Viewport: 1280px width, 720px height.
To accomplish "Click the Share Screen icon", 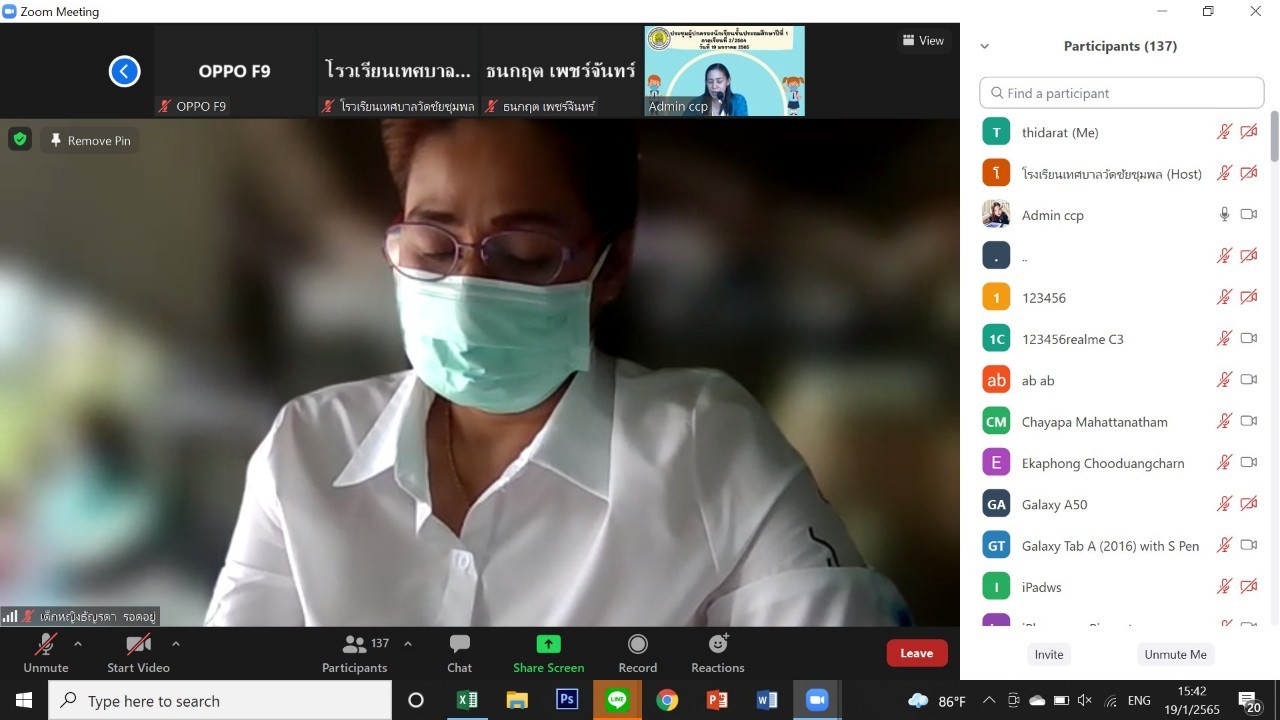I will 548,645.
